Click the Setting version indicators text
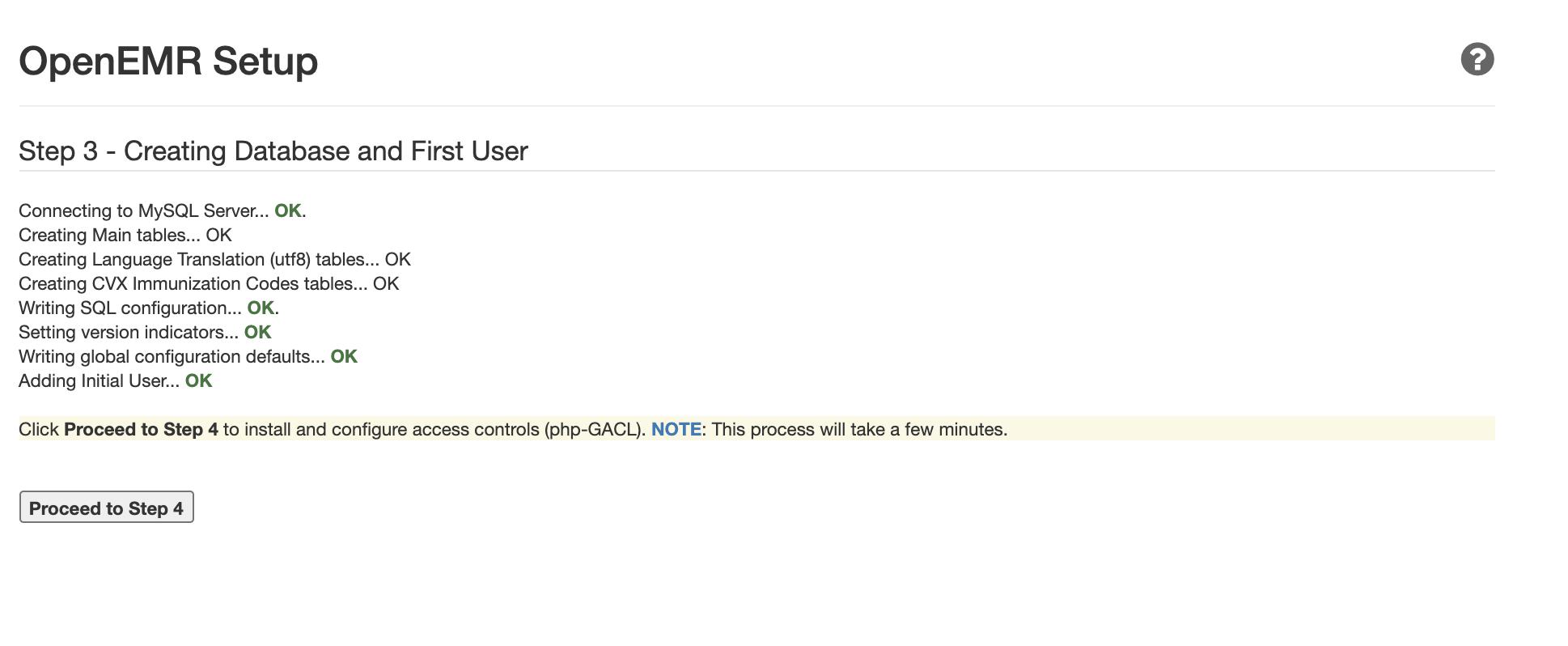Screen dimensions: 1568x646 (x=128, y=333)
